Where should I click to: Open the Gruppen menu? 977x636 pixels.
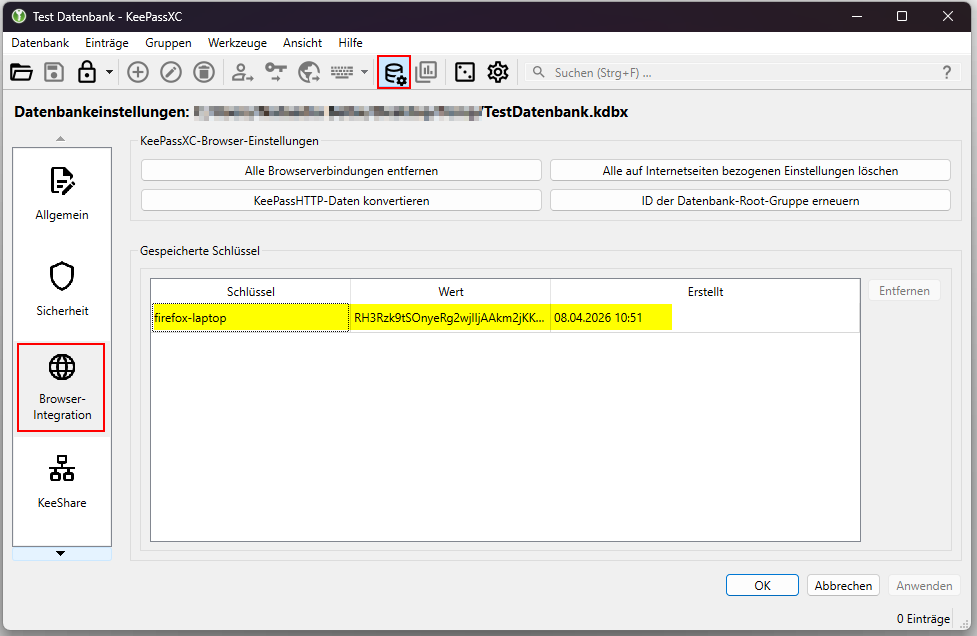[x=168, y=42]
